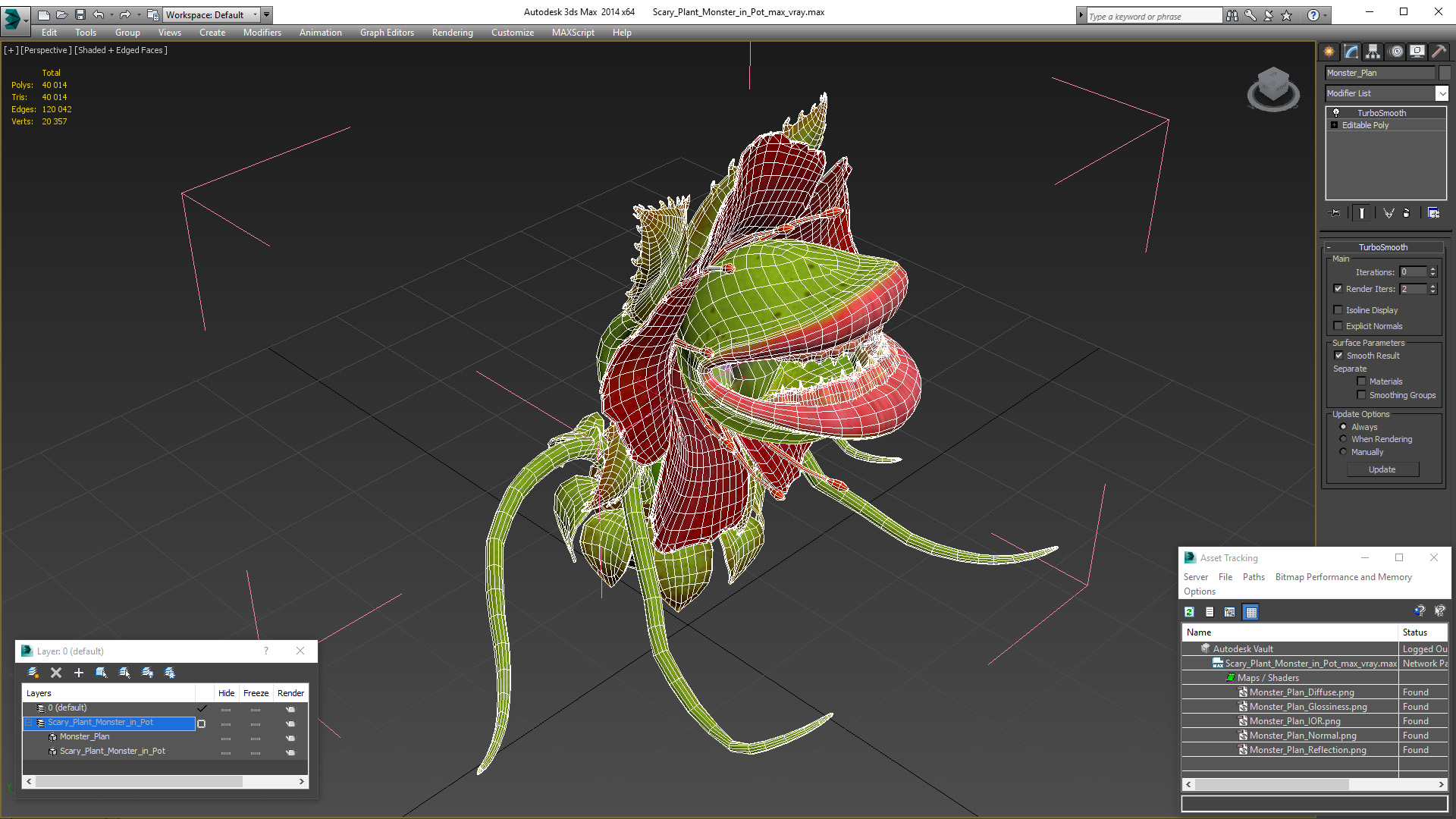Expand the Editable Poly stack entry
The width and height of the screenshot is (1456, 819).
(1334, 125)
